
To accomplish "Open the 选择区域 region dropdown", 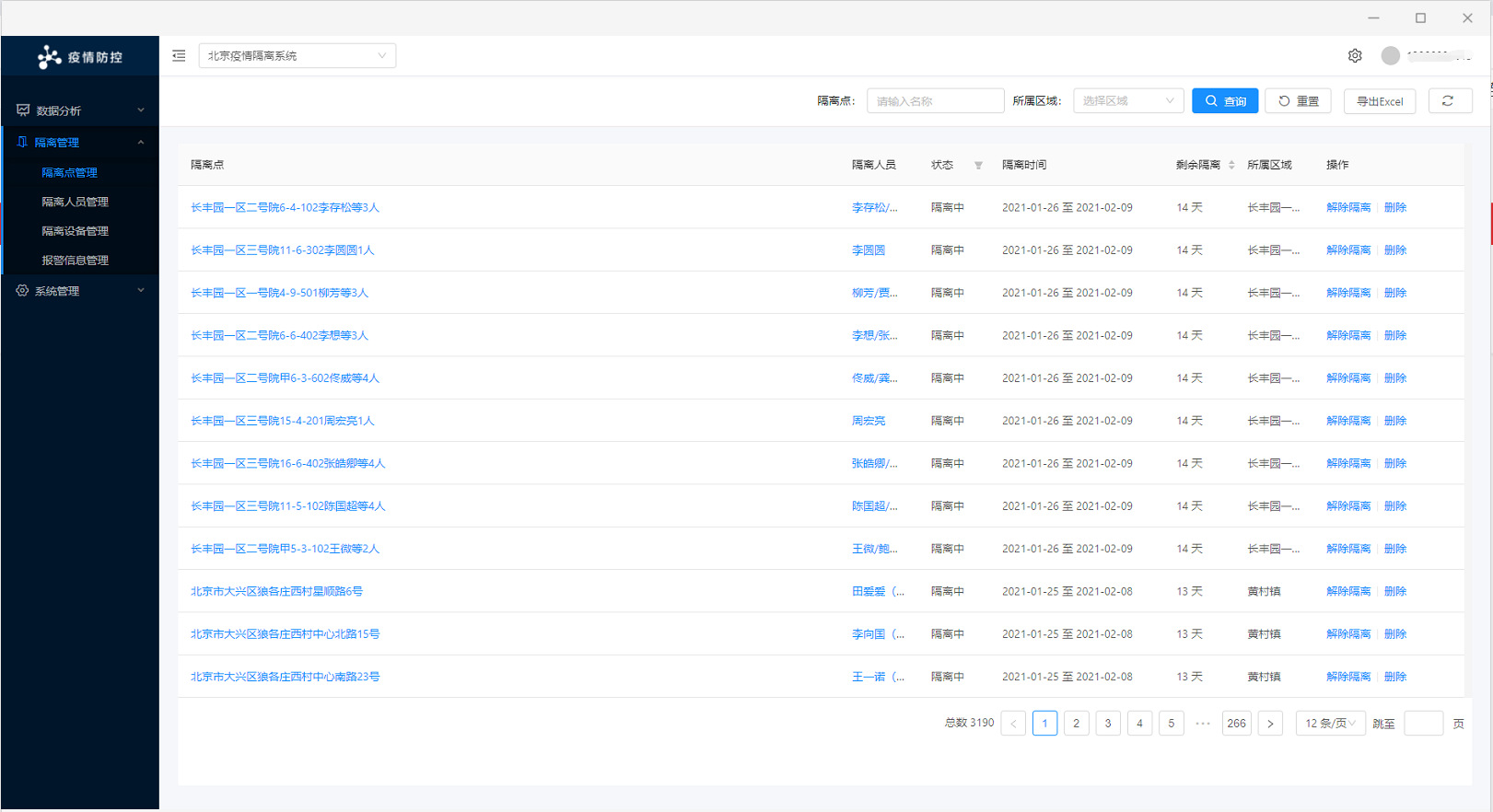I will (1128, 101).
